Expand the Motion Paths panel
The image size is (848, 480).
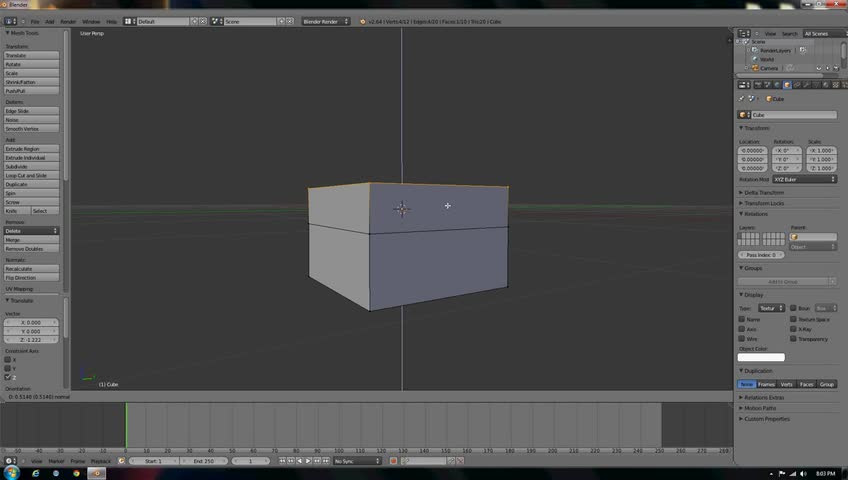758,408
